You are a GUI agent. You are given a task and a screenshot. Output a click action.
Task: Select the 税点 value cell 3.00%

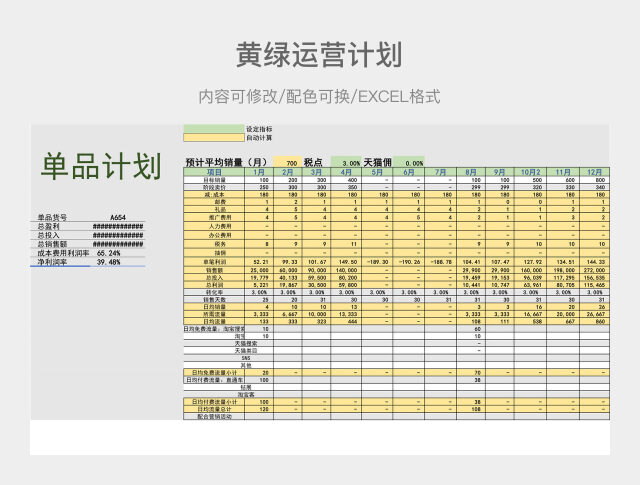tap(346, 162)
